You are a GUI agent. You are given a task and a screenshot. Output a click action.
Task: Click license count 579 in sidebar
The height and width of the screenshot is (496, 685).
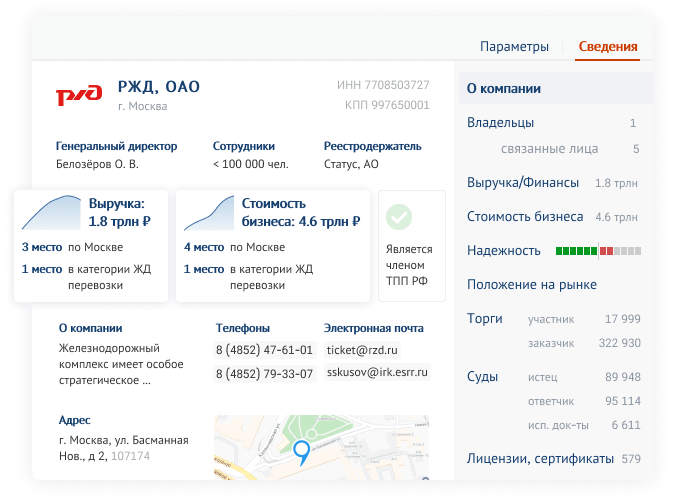[631, 459]
